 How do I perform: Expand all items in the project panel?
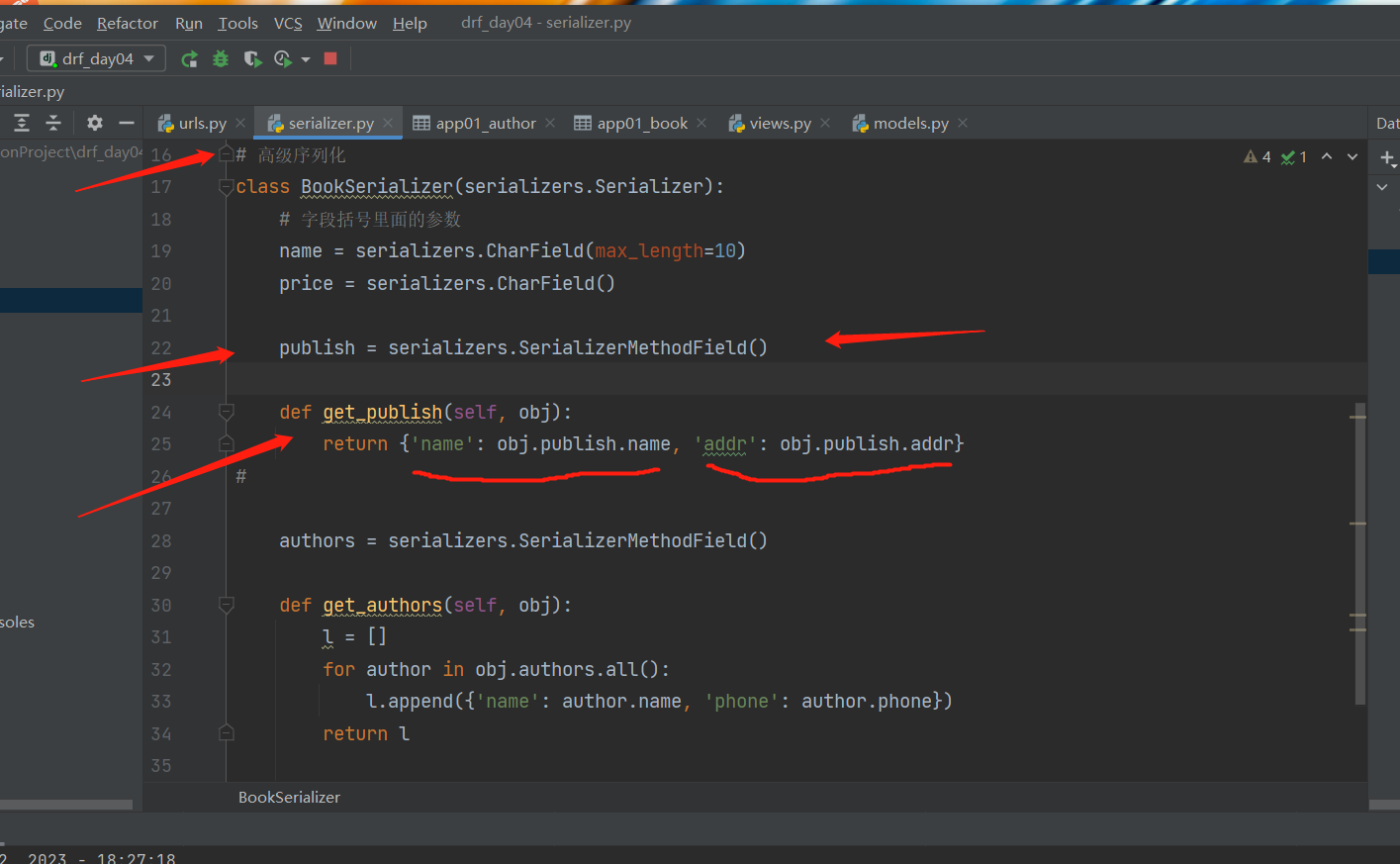point(22,123)
